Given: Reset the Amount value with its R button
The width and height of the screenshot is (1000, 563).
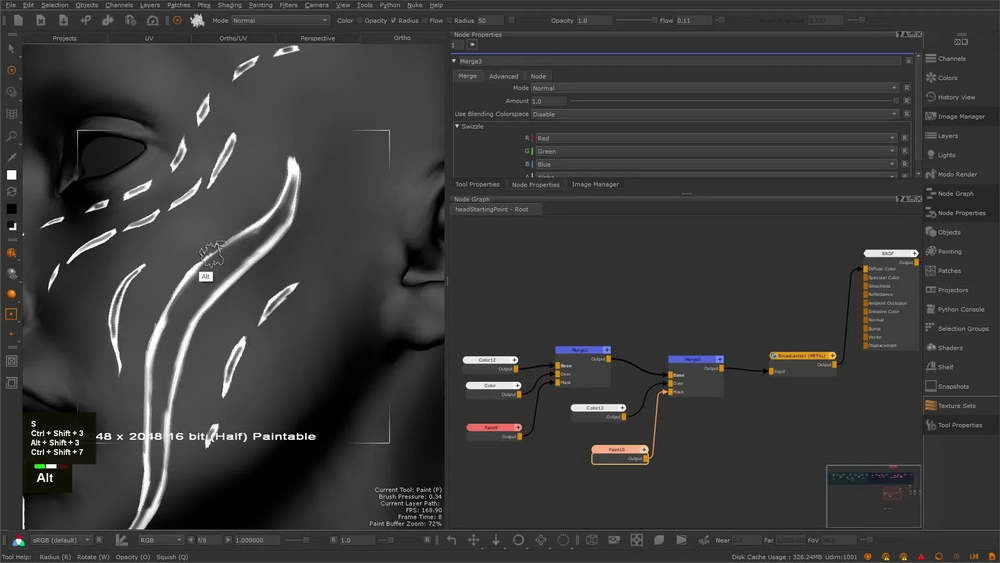Looking at the screenshot, I should (907, 101).
